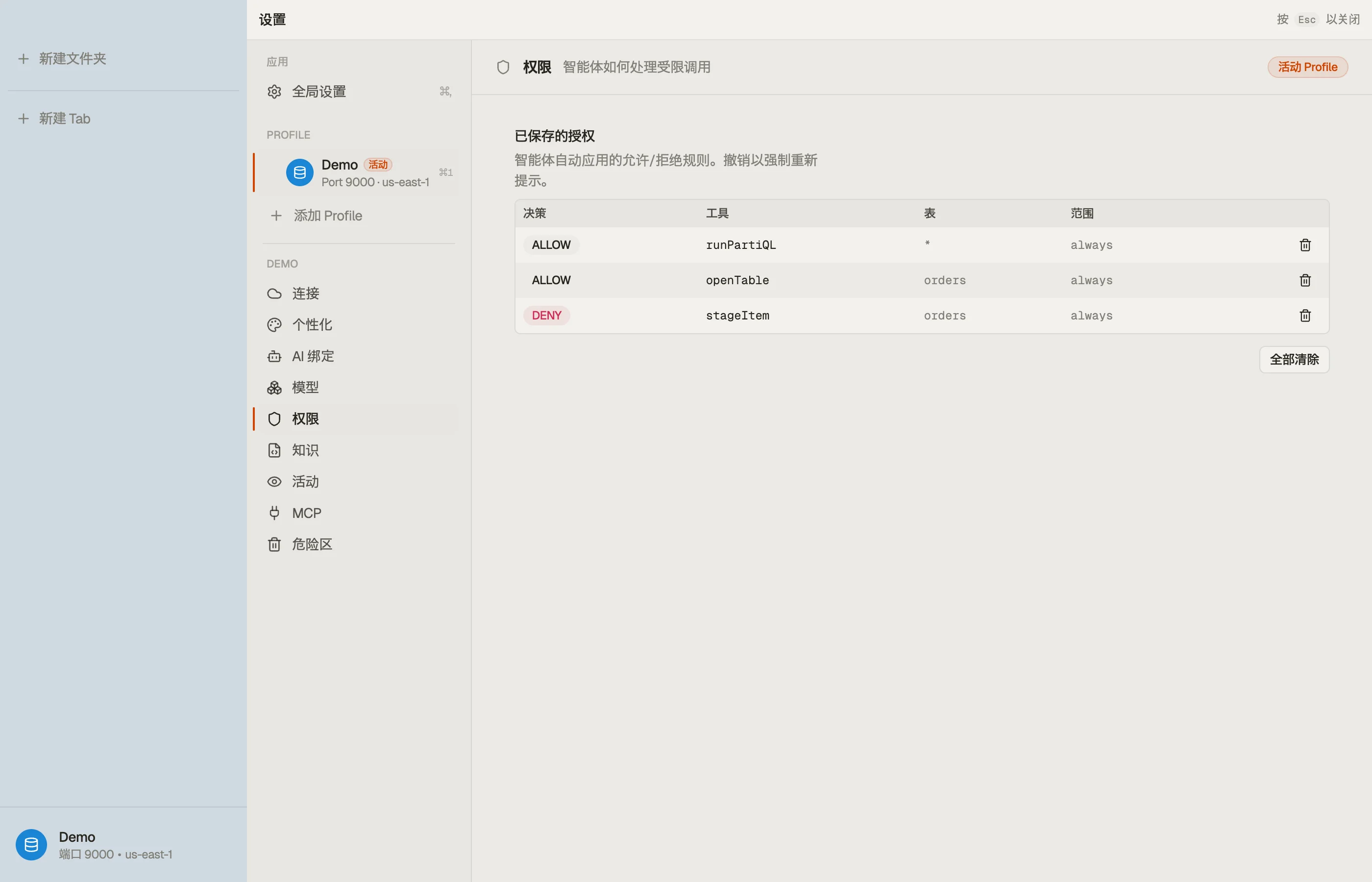Click the ALLOW badge for openTable

click(551, 281)
